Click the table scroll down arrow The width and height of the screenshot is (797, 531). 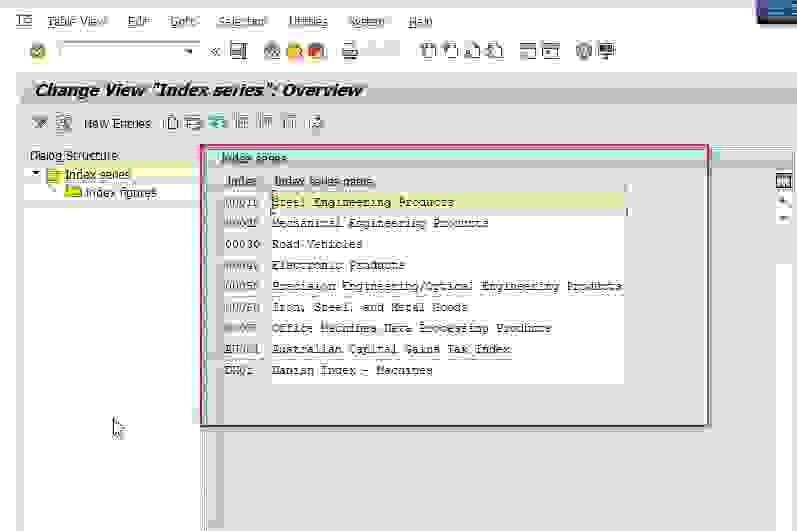click(x=784, y=217)
